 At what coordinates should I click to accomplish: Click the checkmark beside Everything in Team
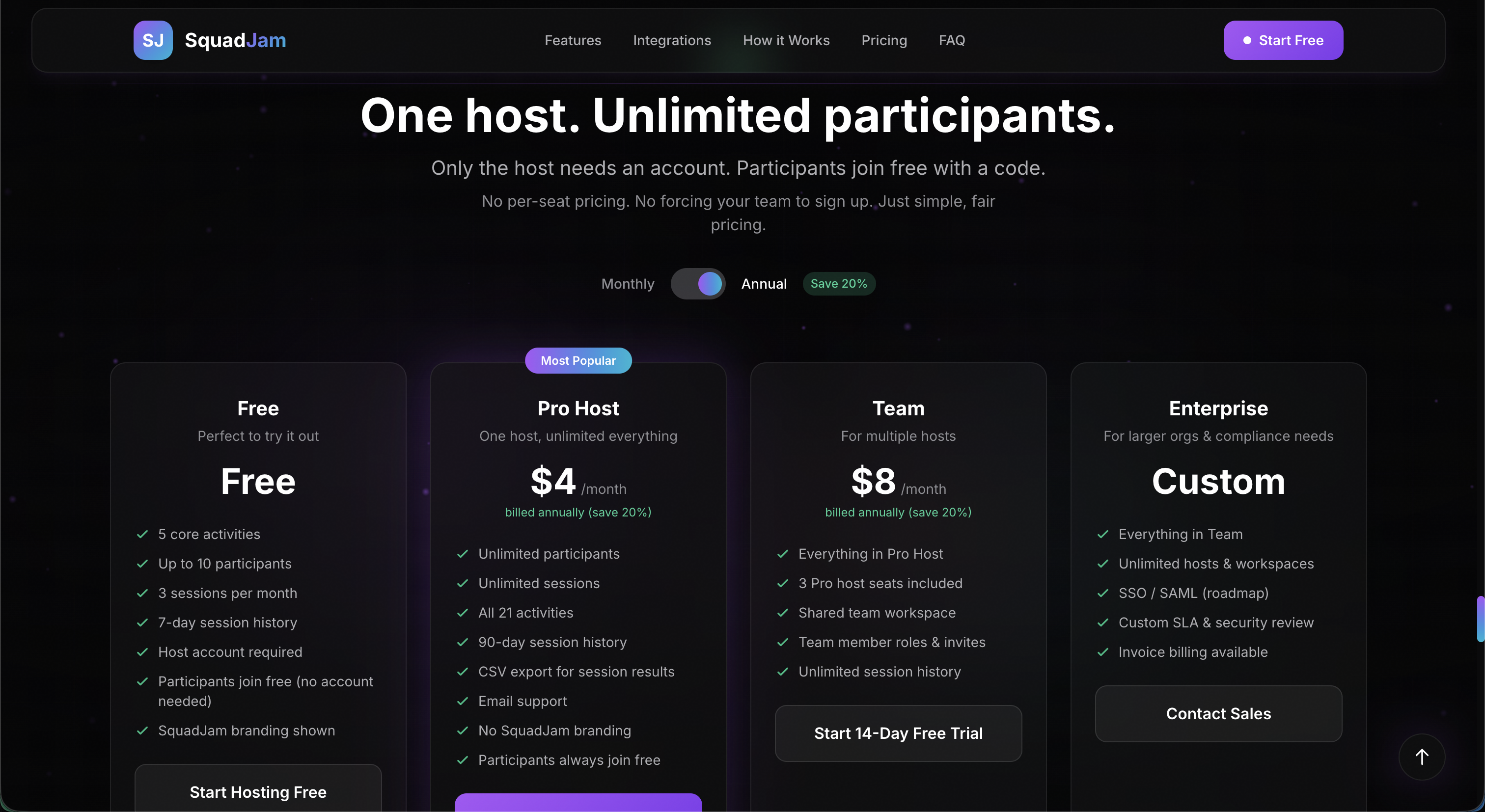(x=1103, y=534)
